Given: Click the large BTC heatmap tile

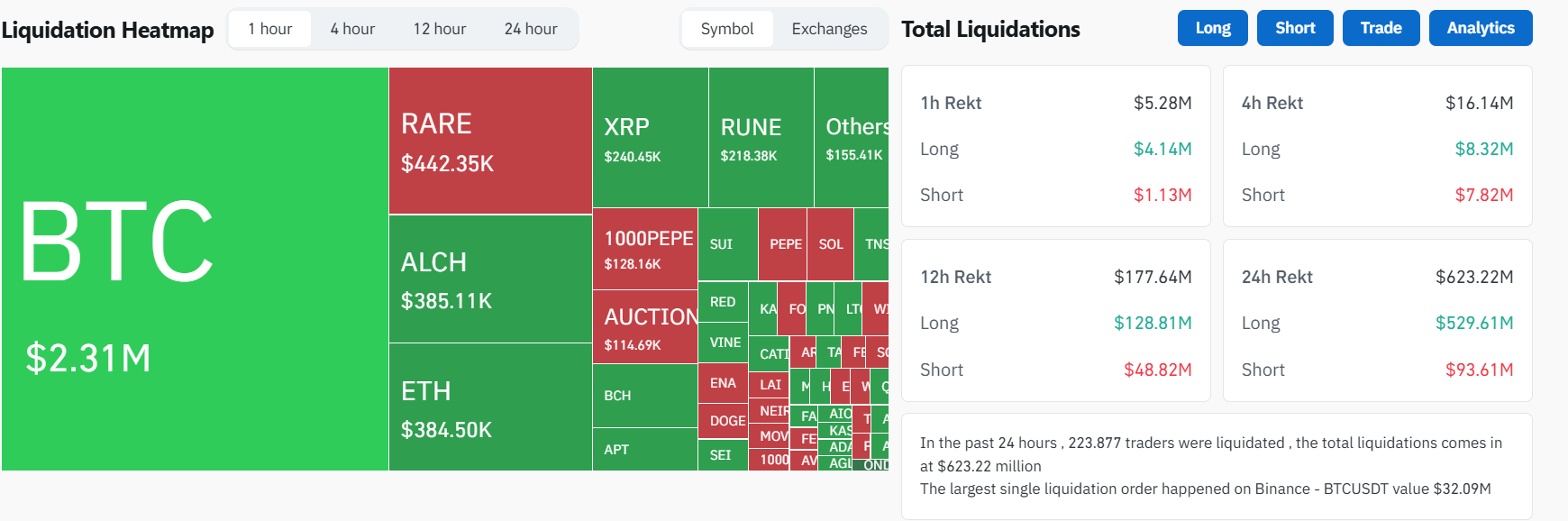Looking at the screenshot, I should [195, 269].
